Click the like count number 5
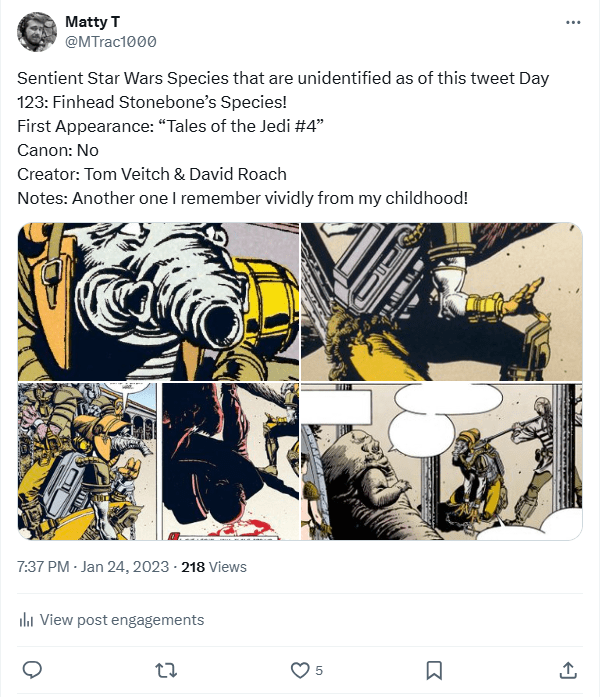The height and width of the screenshot is (697, 602). pyautogui.click(x=319, y=669)
